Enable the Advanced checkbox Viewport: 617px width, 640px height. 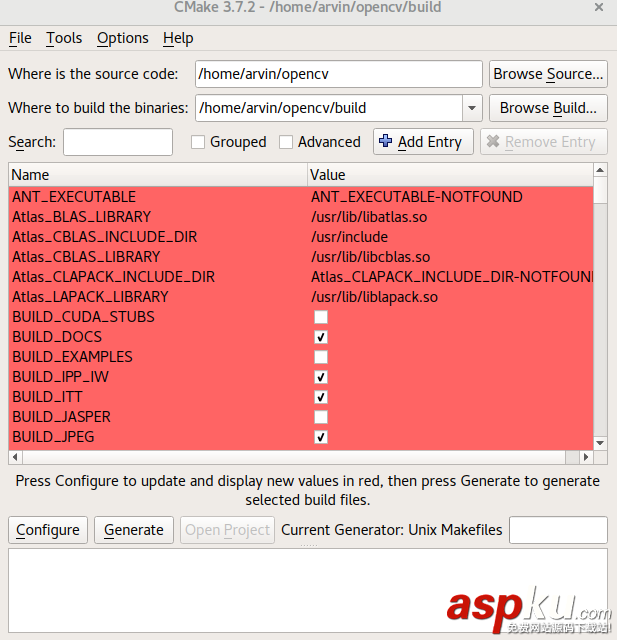tap(286, 142)
